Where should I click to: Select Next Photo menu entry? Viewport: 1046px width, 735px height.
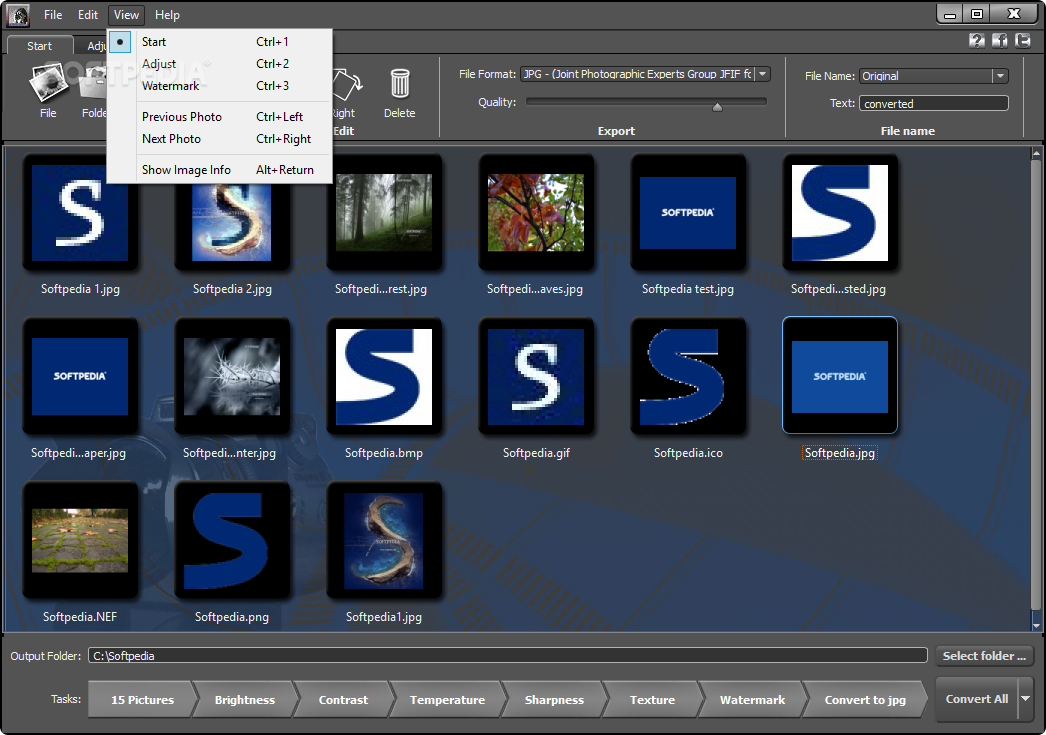219,139
